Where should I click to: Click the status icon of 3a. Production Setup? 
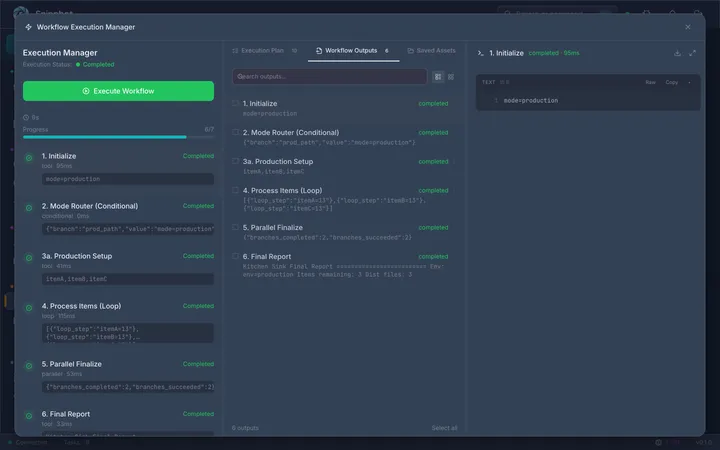click(x=29, y=258)
